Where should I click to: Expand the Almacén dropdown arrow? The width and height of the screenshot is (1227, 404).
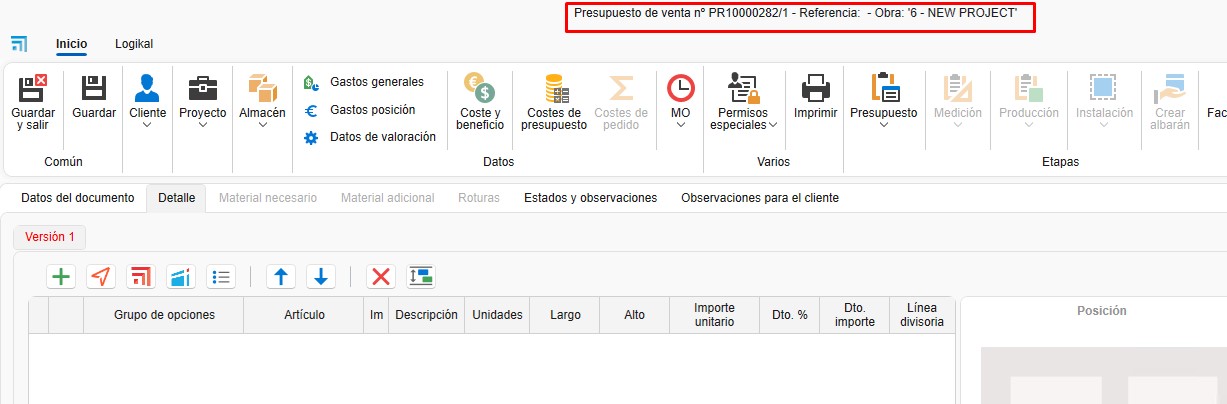[x=262, y=126]
